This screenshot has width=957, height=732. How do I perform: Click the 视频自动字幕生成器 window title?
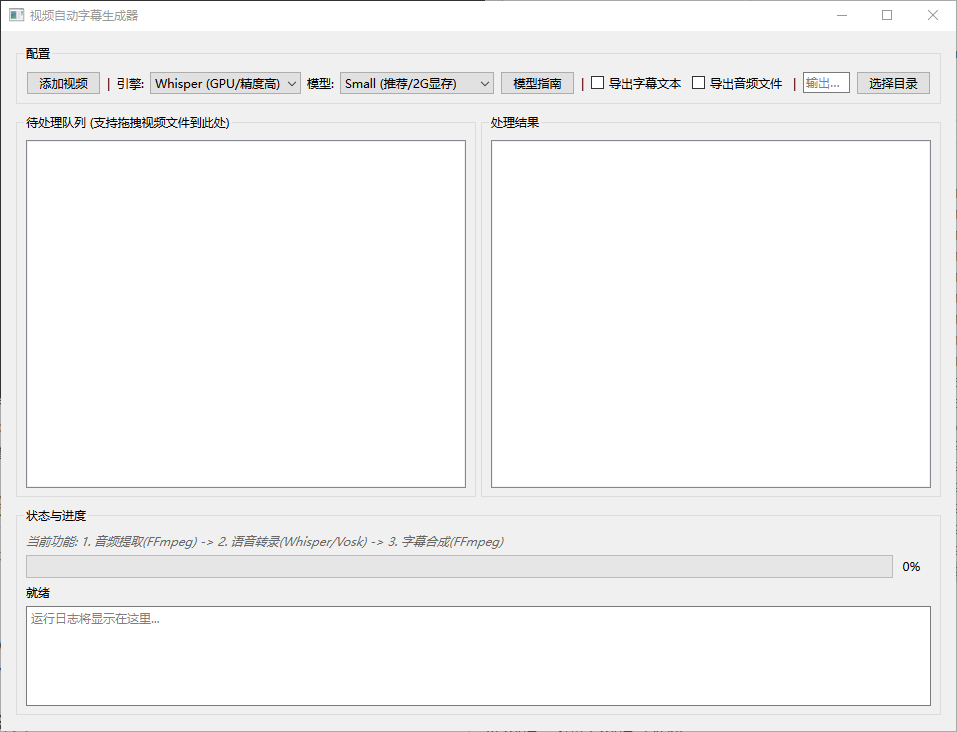click(x=83, y=15)
